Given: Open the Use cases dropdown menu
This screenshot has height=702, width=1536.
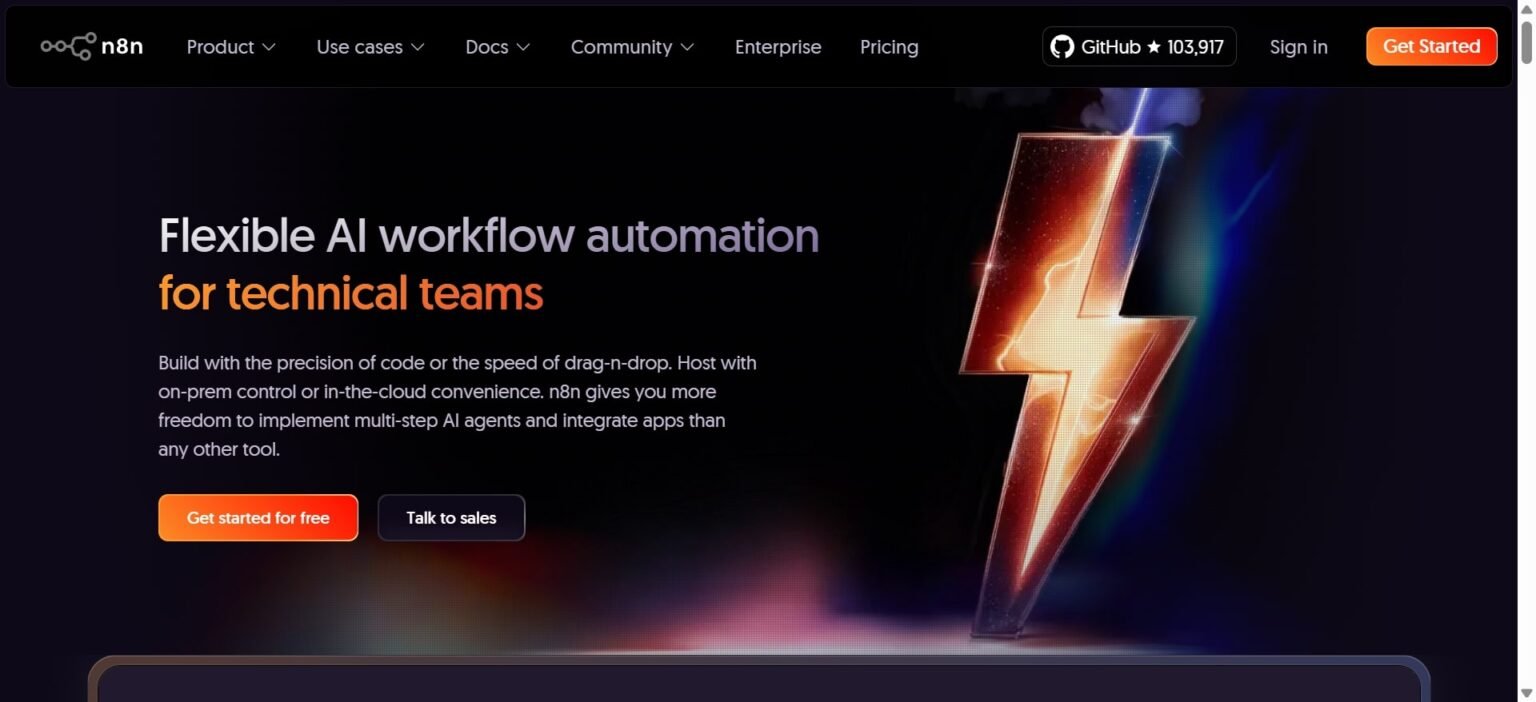Looking at the screenshot, I should pyautogui.click(x=370, y=47).
